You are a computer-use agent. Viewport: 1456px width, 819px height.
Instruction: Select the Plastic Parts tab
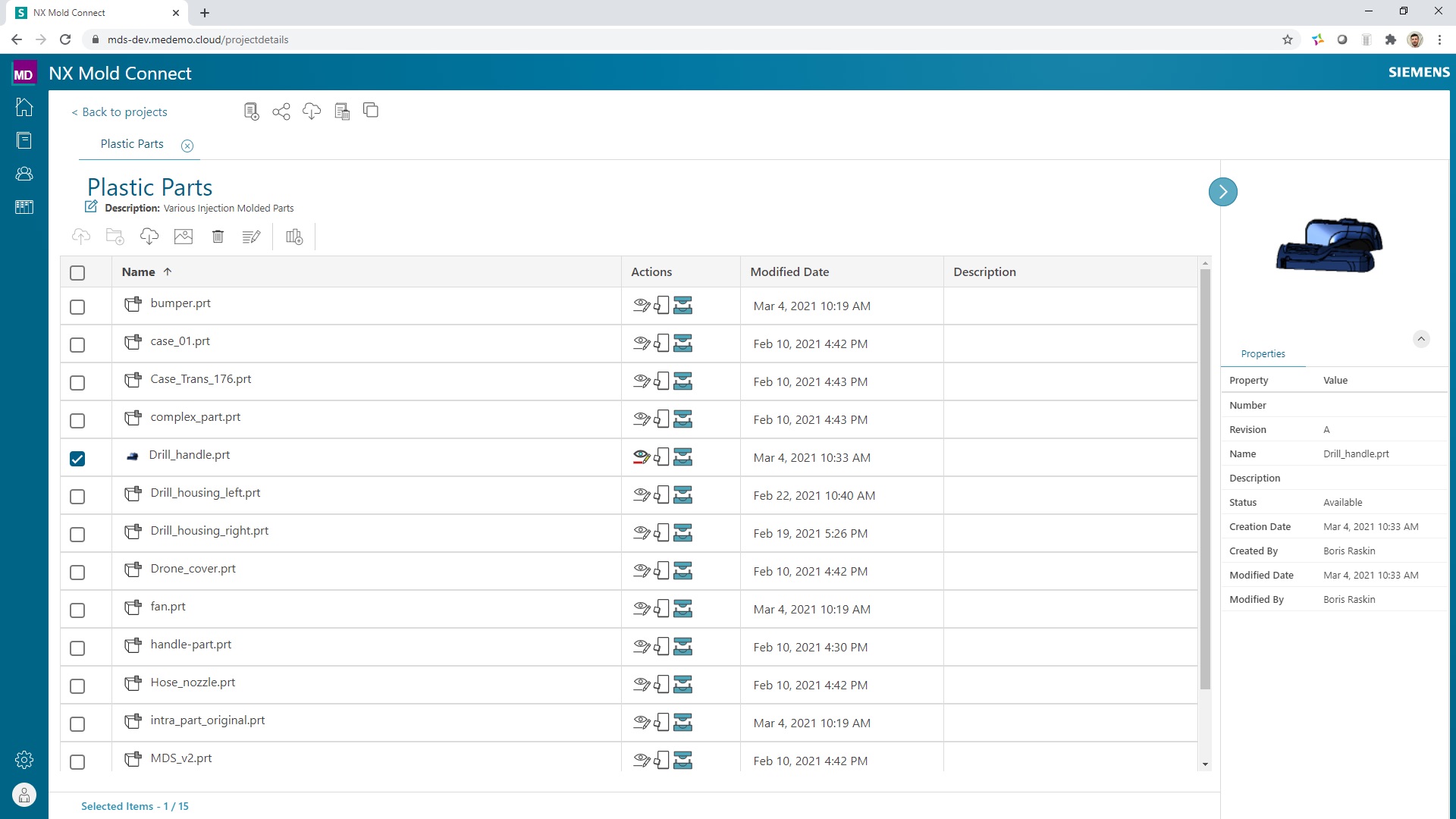pos(132,144)
